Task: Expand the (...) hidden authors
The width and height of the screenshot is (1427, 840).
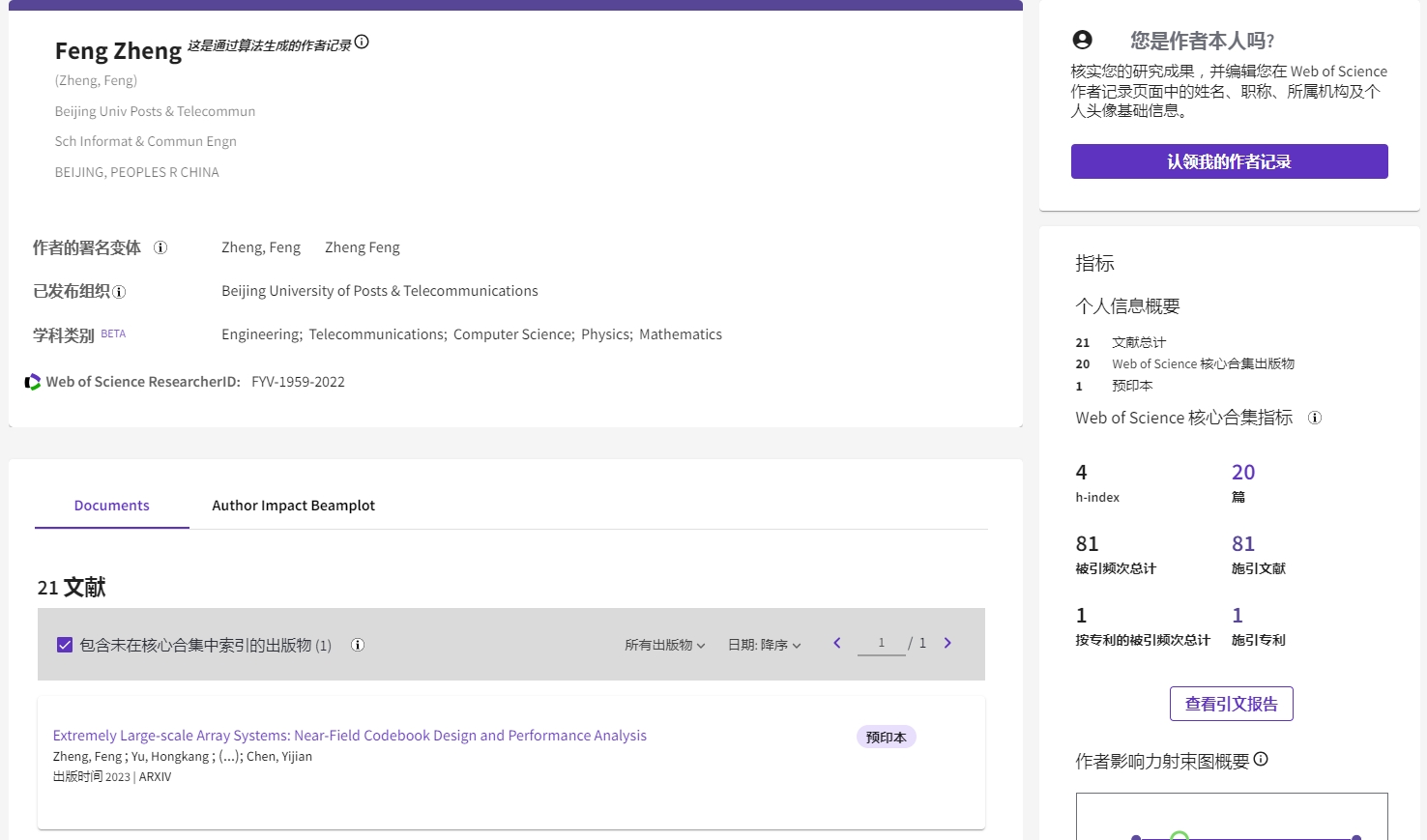Action: pyautogui.click(x=229, y=757)
